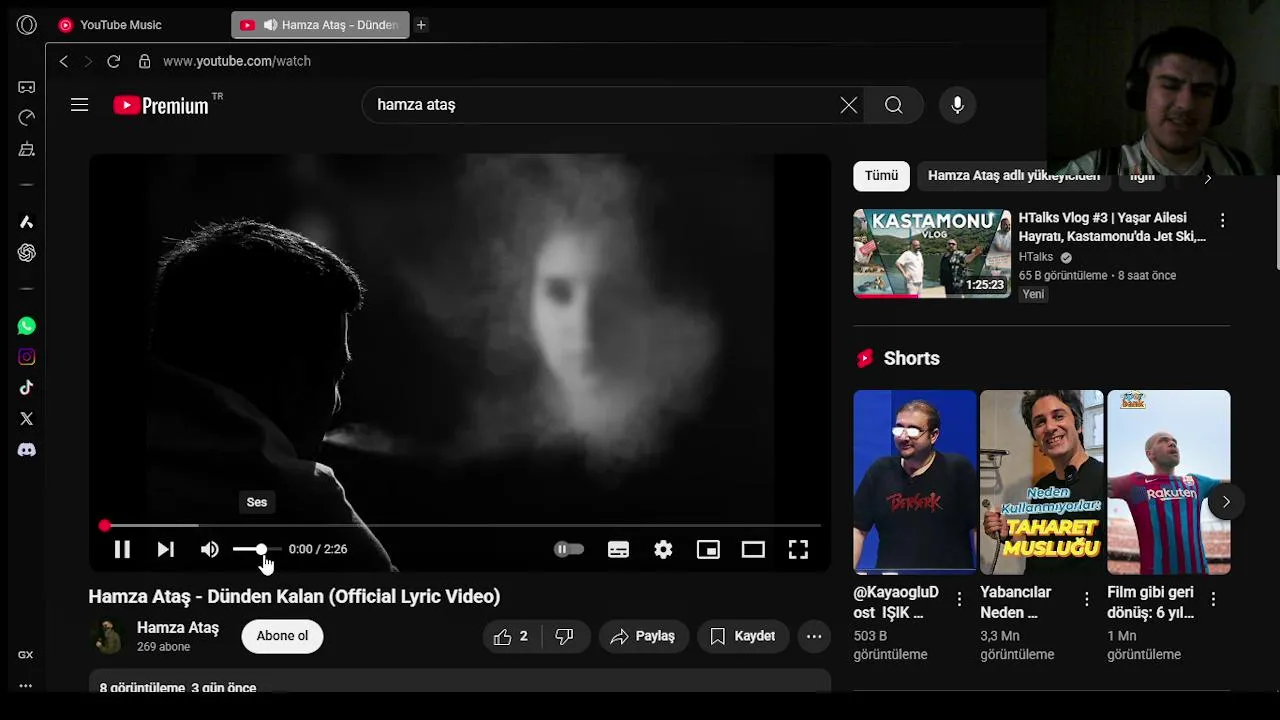Open options for Yabancılar Neden Short
Viewport: 1280px width, 720px height.
pyautogui.click(x=1086, y=599)
